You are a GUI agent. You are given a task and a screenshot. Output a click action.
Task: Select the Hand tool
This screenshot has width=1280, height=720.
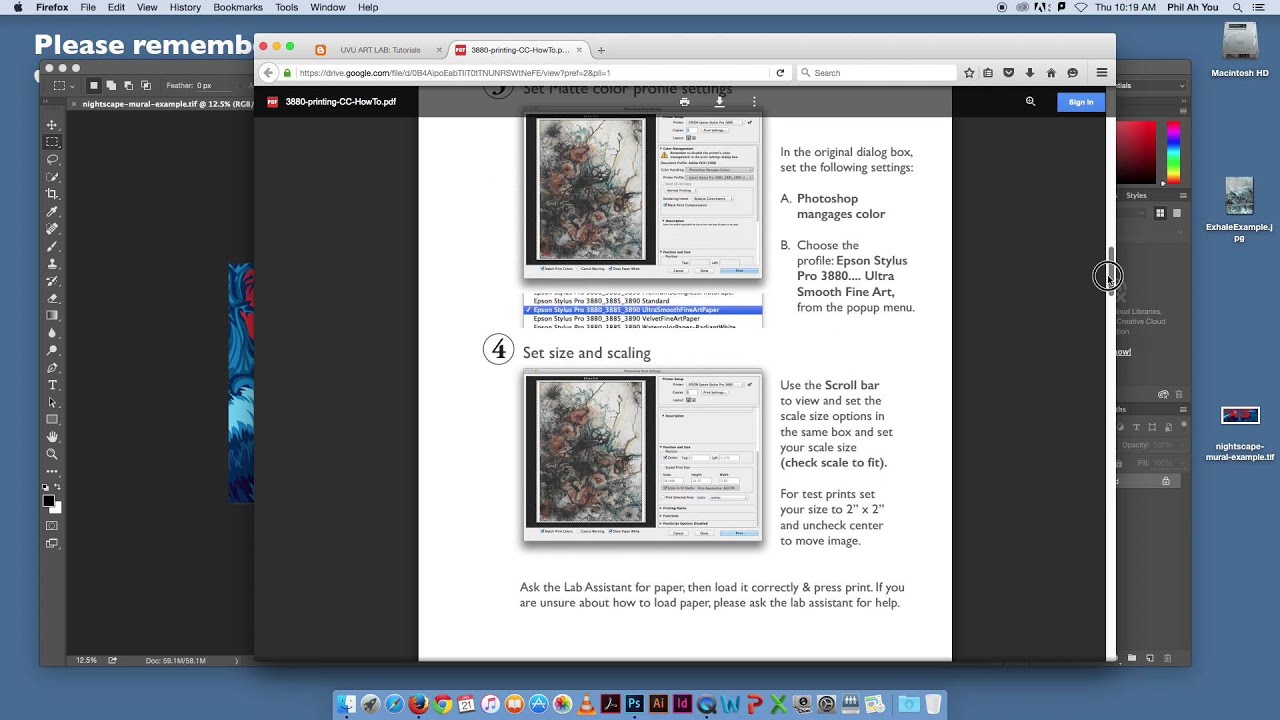point(52,437)
